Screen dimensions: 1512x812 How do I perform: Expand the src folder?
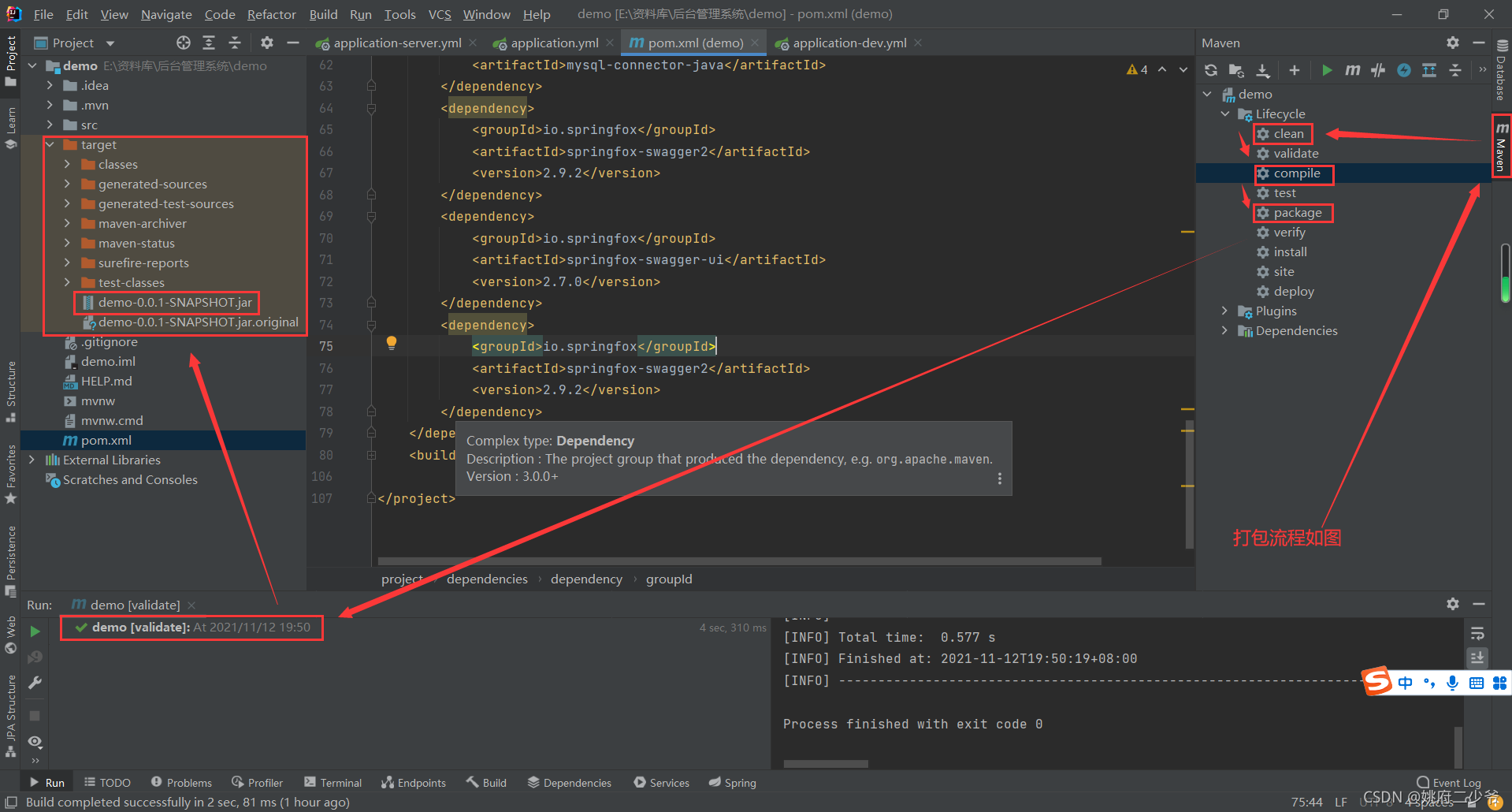pos(50,125)
